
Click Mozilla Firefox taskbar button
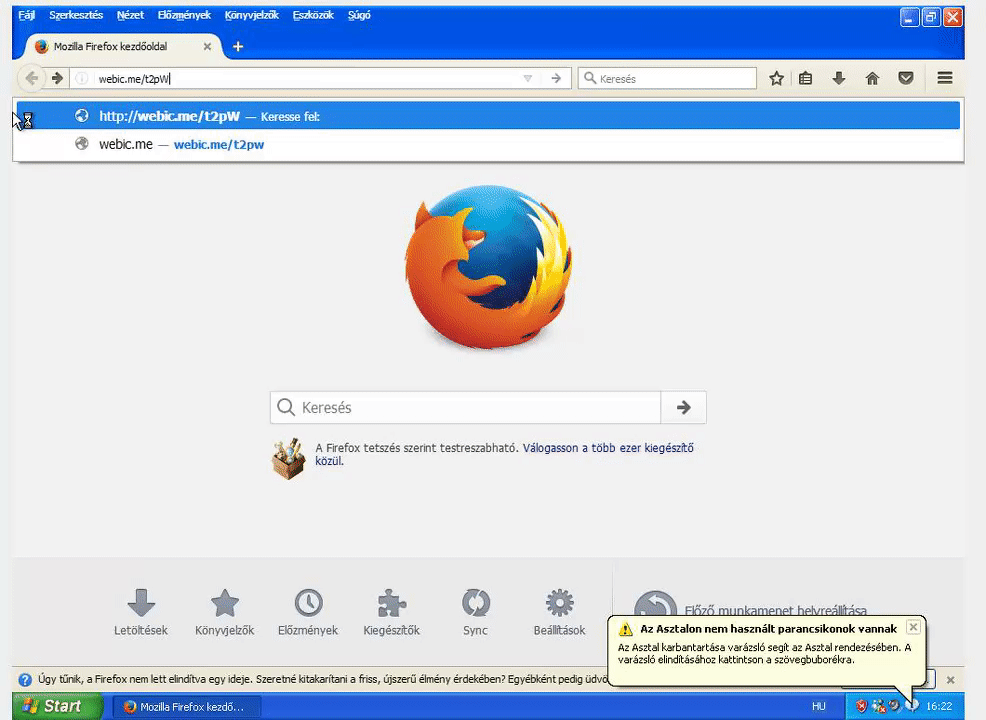[x=187, y=707]
